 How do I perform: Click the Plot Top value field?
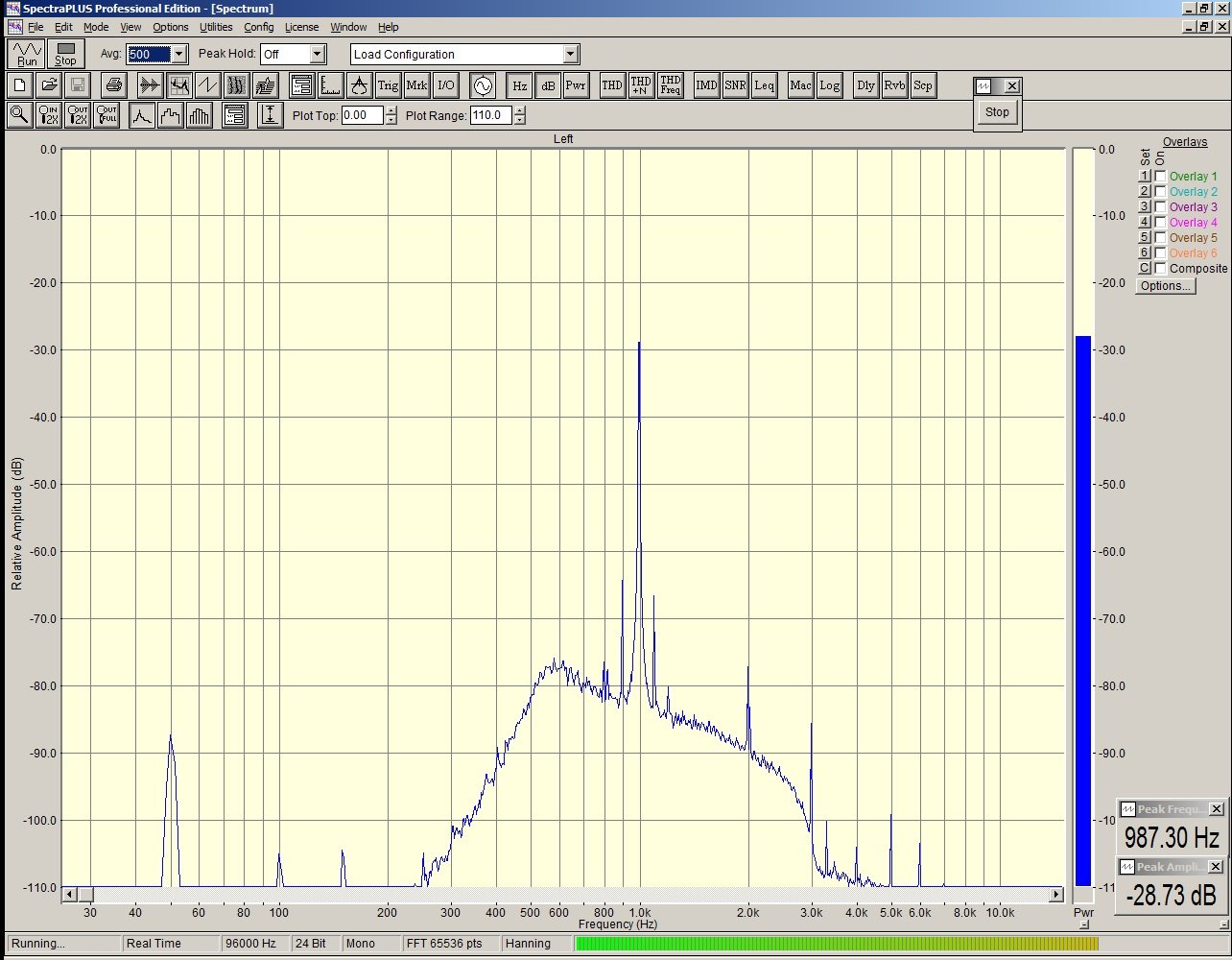tap(363, 115)
